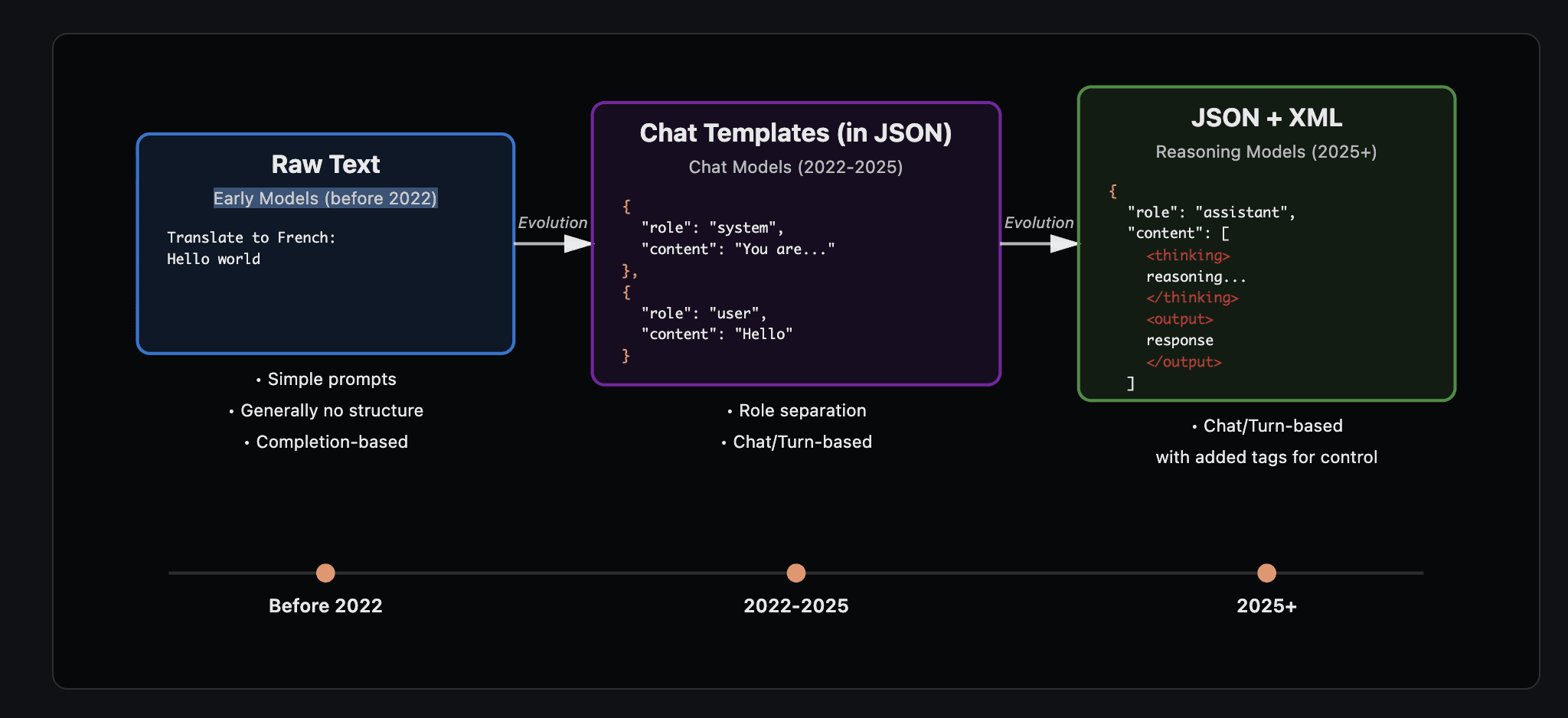Image resolution: width=1568 pixels, height=718 pixels.
Task: Select the Raw Text heading
Action: pyautogui.click(x=325, y=165)
